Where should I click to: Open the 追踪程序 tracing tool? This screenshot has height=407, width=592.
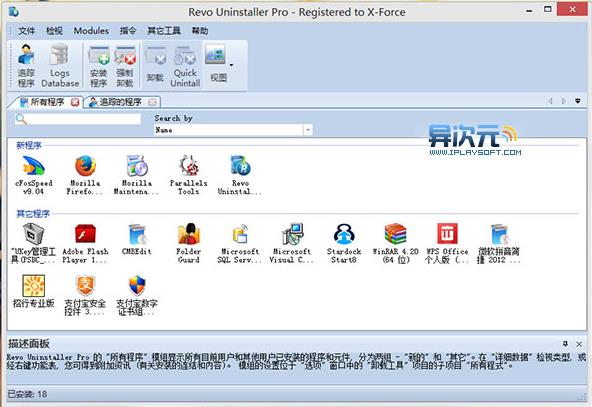click(26, 66)
